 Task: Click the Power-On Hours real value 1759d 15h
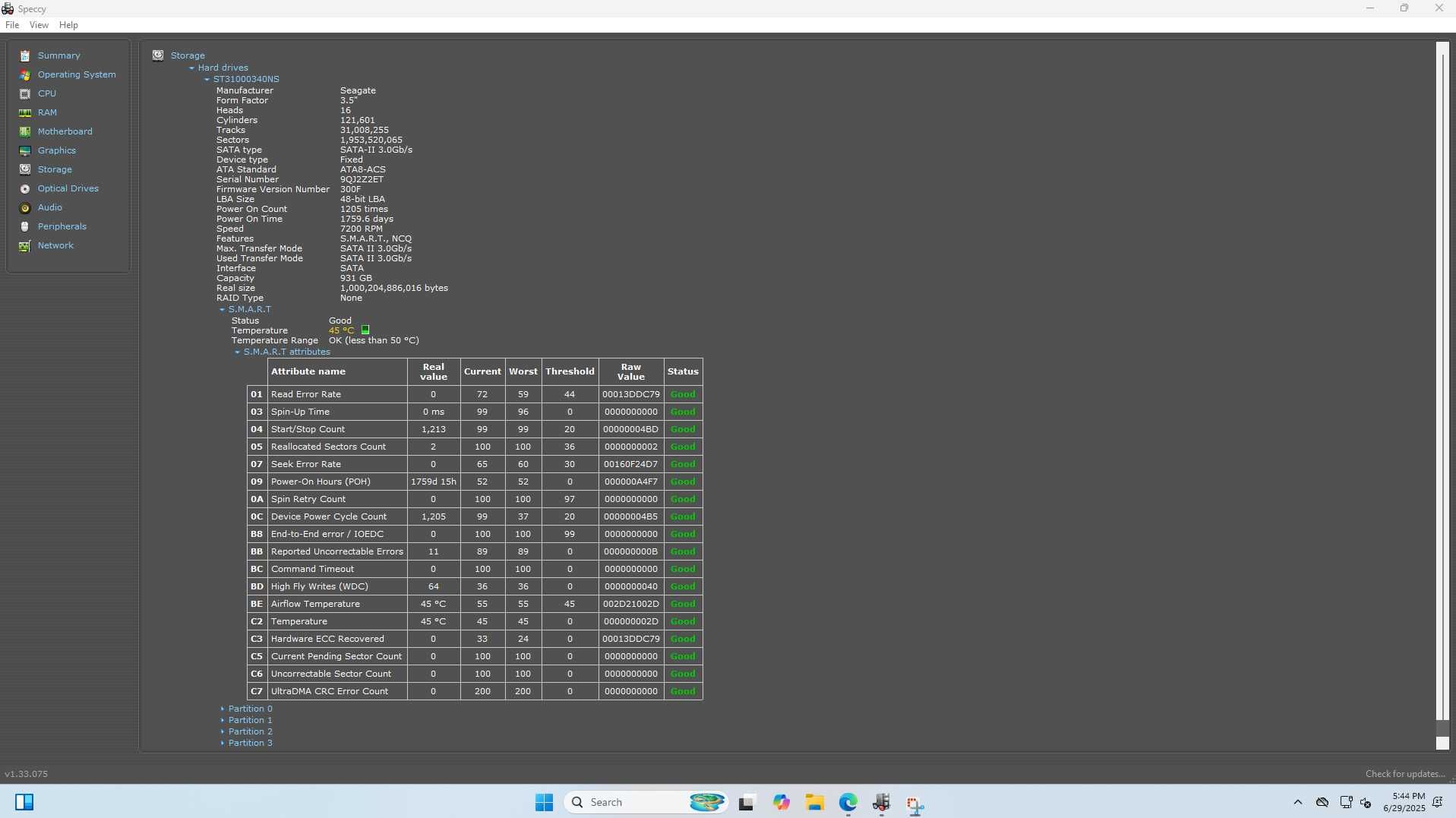tap(434, 482)
